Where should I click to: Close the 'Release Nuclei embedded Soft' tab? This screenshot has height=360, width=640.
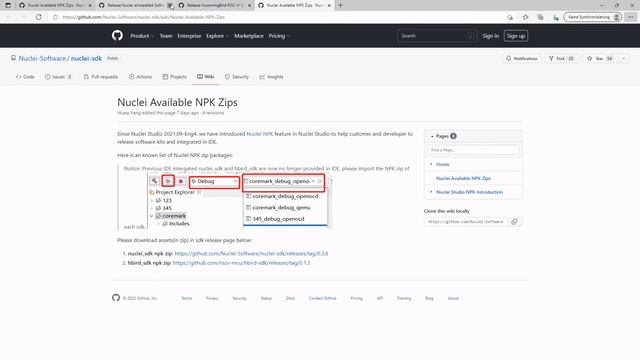(170, 5)
